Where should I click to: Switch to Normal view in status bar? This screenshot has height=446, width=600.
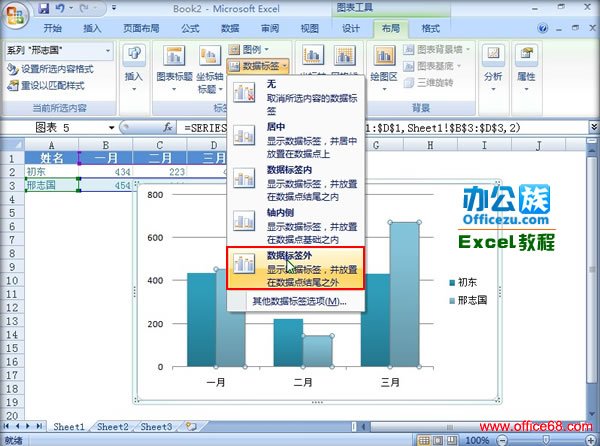423,440
